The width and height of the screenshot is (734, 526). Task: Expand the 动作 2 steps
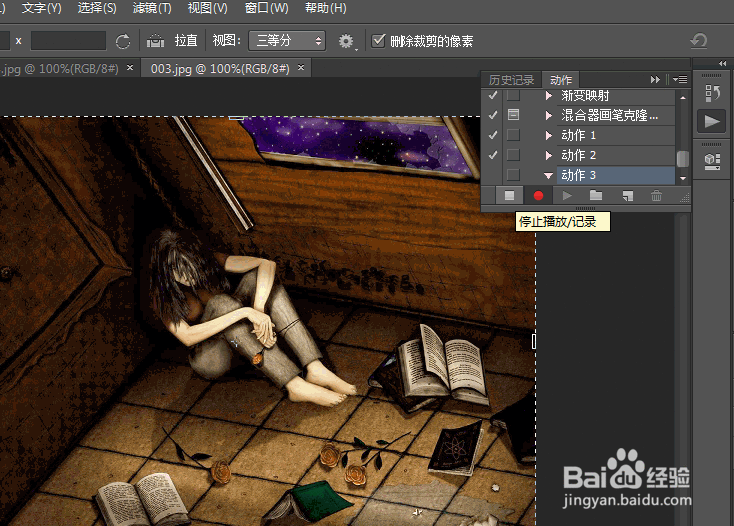tap(549, 155)
